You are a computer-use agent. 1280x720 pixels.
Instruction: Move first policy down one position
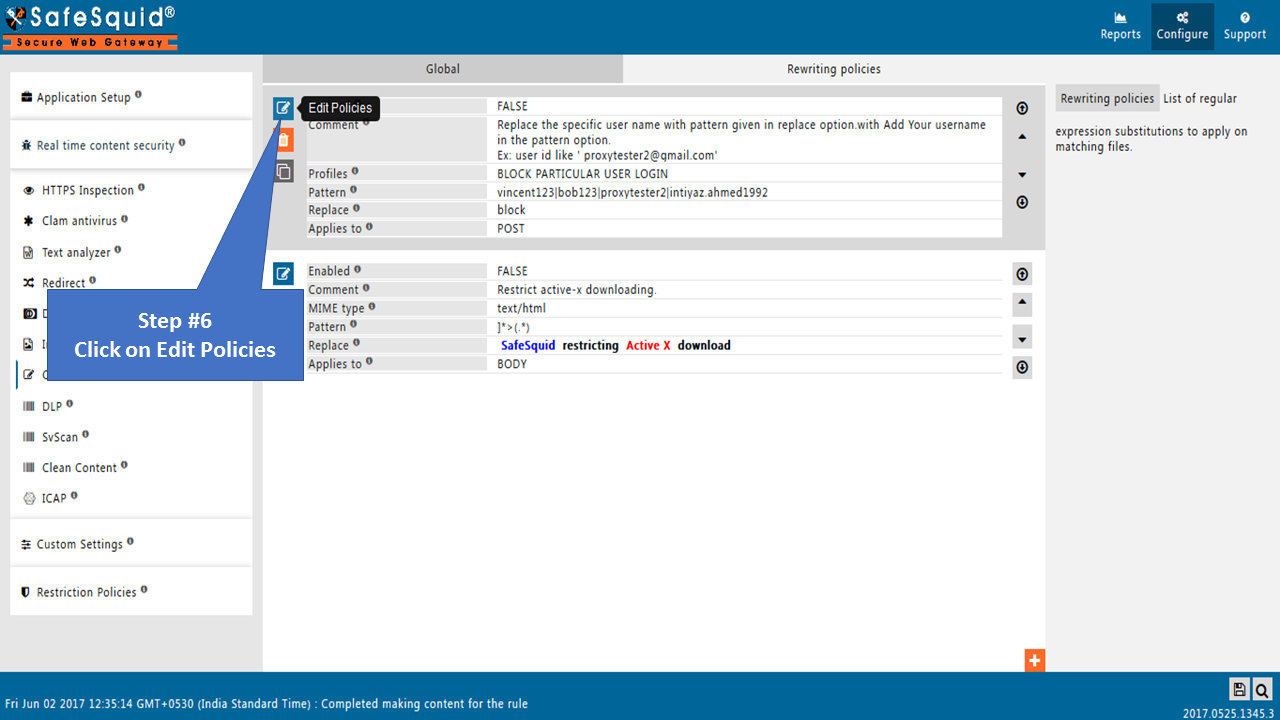pyautogui.click(x=1022, y=174)
